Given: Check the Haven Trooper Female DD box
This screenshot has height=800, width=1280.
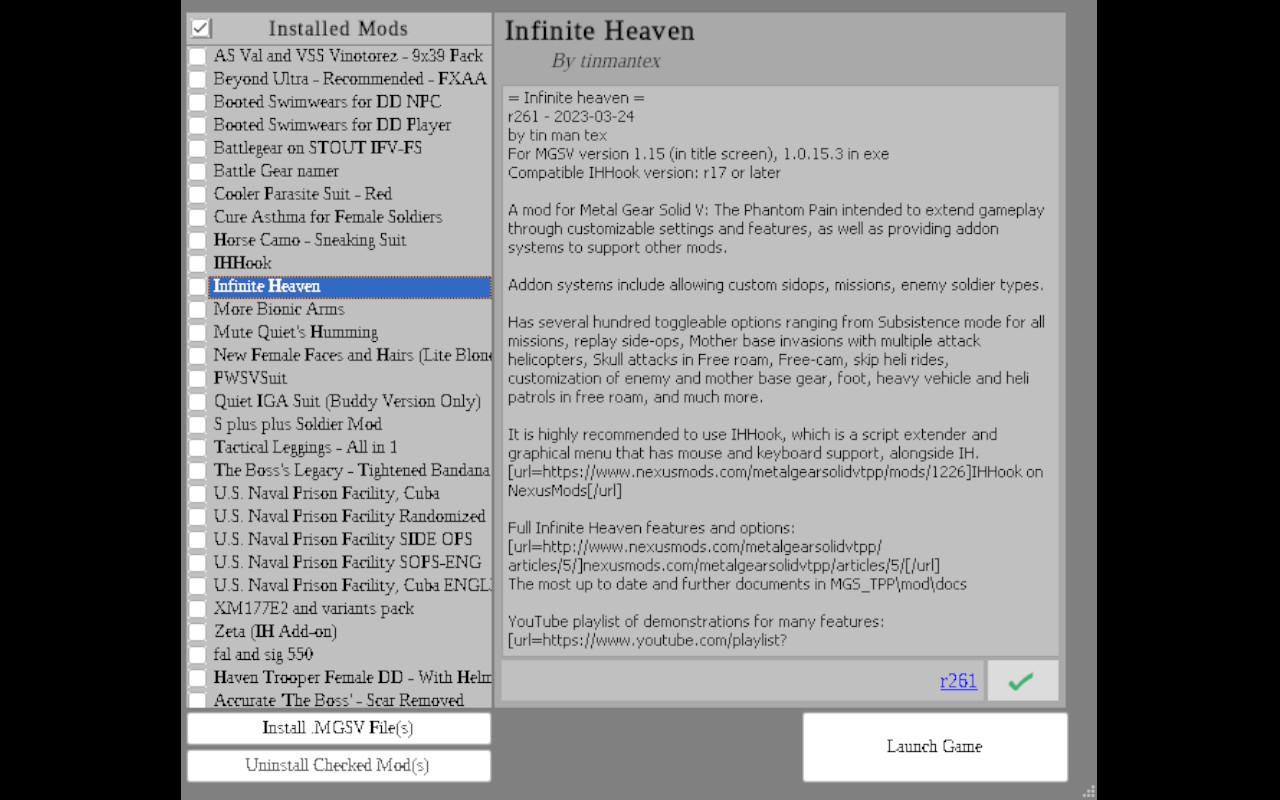Looking at the screenshot, I should pos(197,677).
